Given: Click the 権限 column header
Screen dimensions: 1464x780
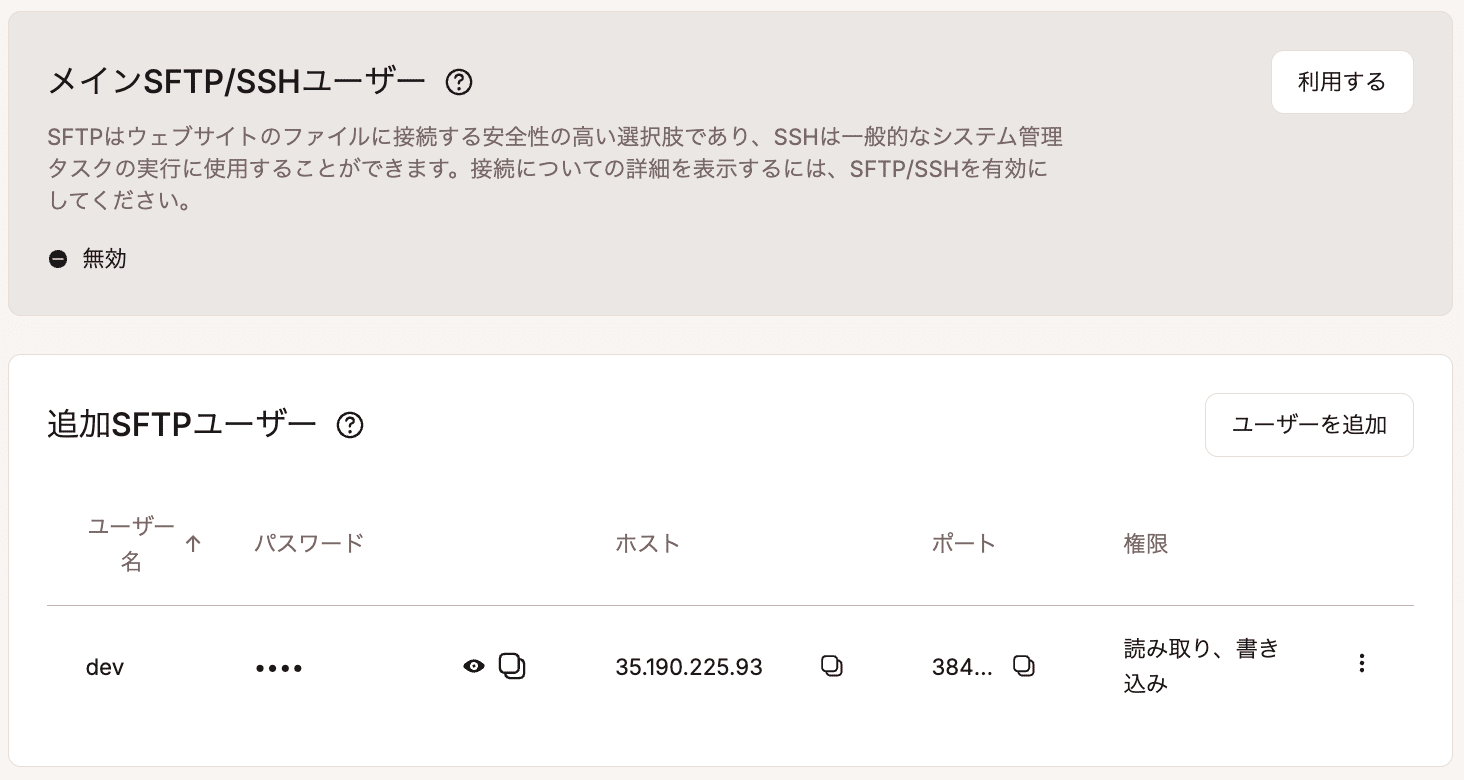Looking at the screenshot, I should tap(1146, 544).
